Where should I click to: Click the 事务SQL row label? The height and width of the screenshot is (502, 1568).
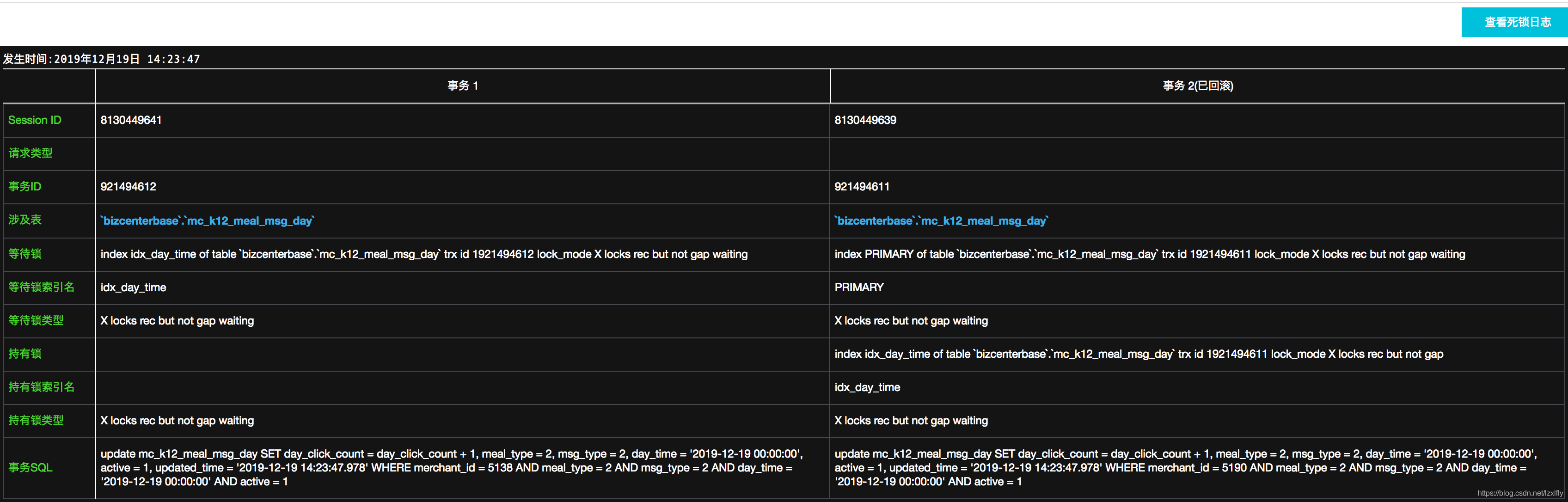point(31,467)
